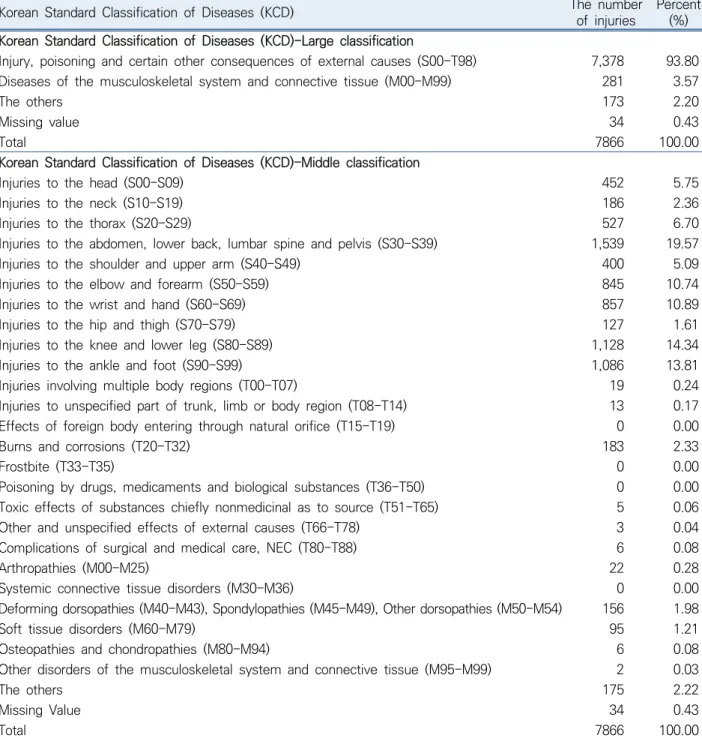This screenshot has height=738, width=702.
Task: Select 'Osteopathies and chondropathies (M80-M94)' label
Action: coord(135,648)
